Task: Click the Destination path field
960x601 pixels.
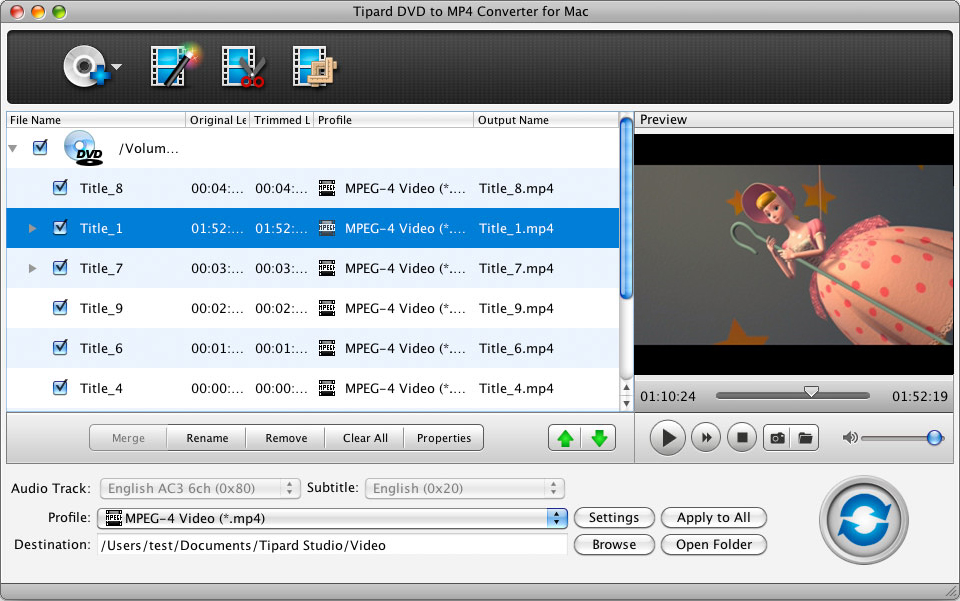Action: pyautogui.click(x=332, y=545)
